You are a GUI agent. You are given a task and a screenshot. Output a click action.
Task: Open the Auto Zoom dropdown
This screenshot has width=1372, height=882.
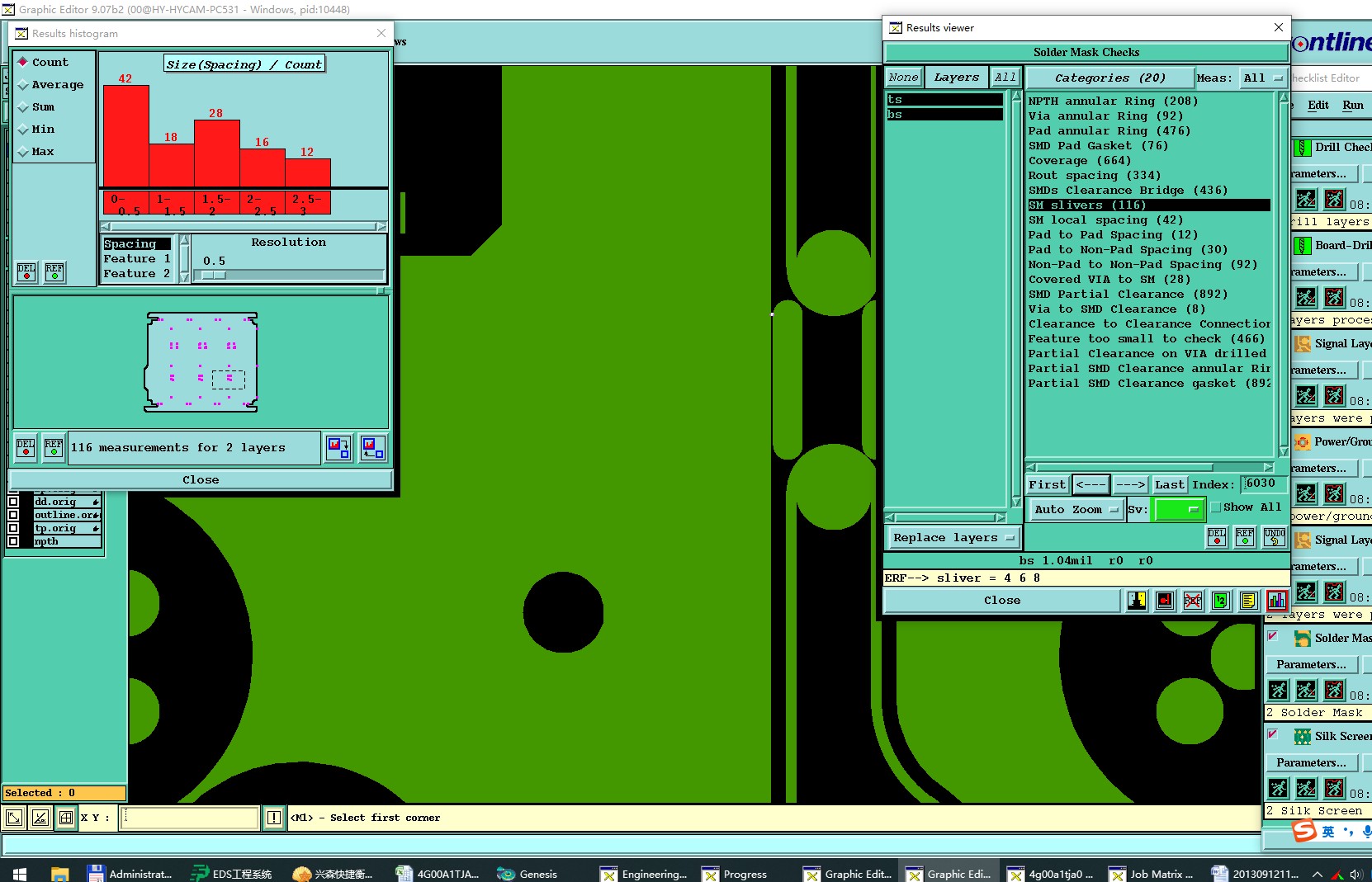click(1076, 510)
